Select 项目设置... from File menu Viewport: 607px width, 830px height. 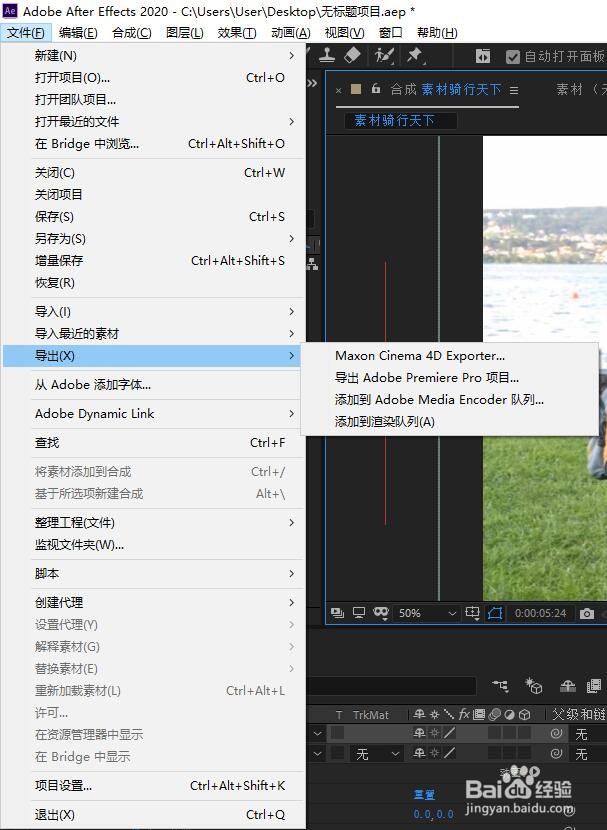click(153, 786)
